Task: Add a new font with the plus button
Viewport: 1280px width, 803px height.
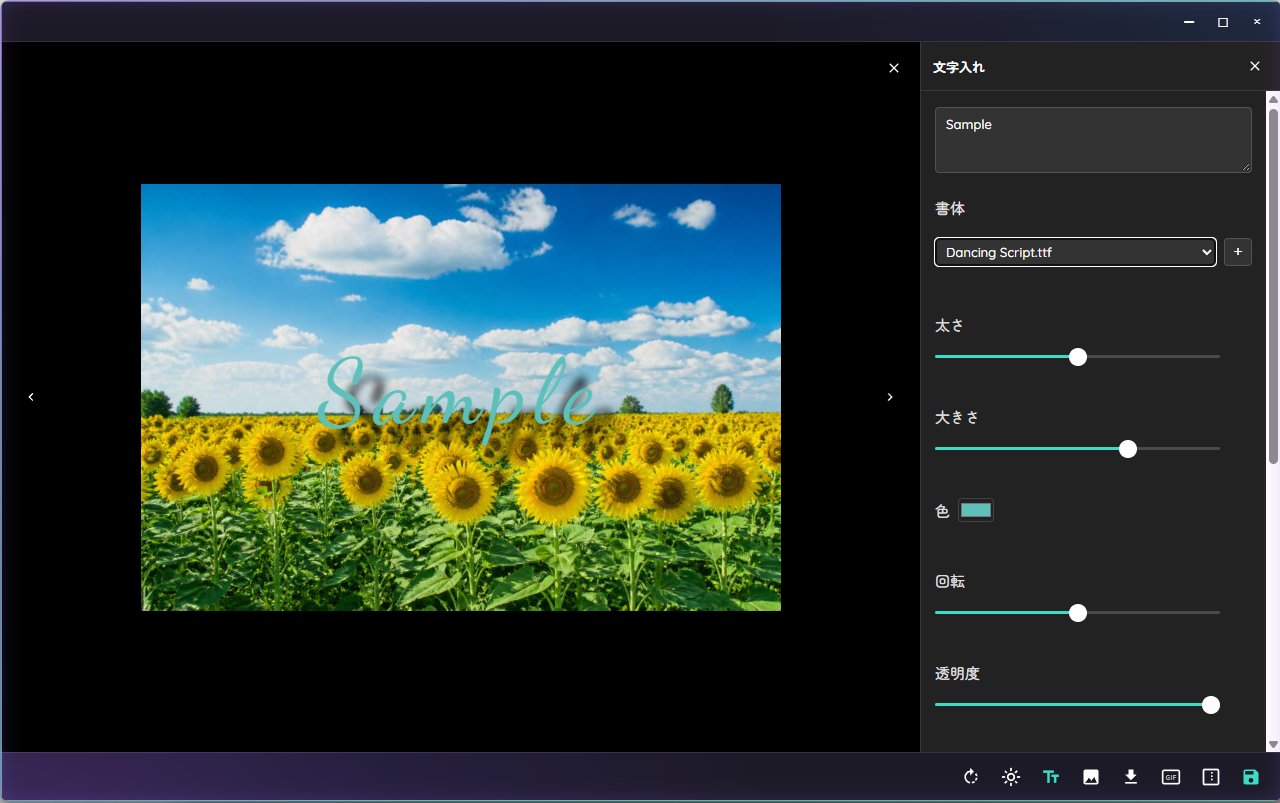Action: (x=1238, y=252)
